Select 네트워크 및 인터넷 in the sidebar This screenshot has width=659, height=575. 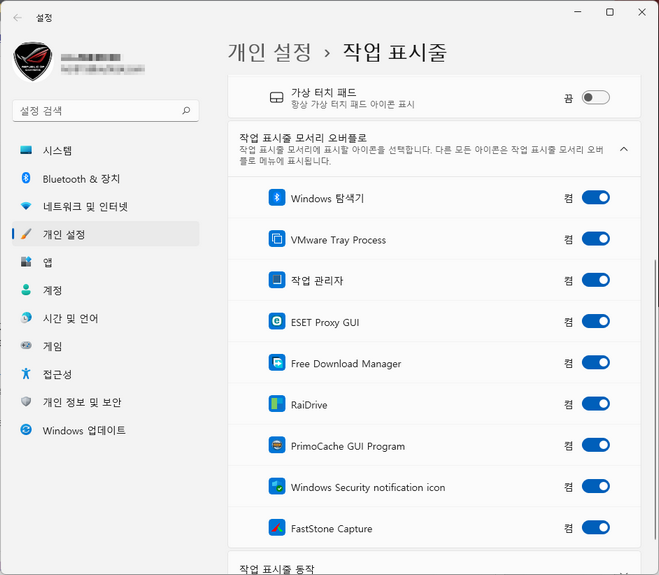pyautogui.click(x=105, y=206)
